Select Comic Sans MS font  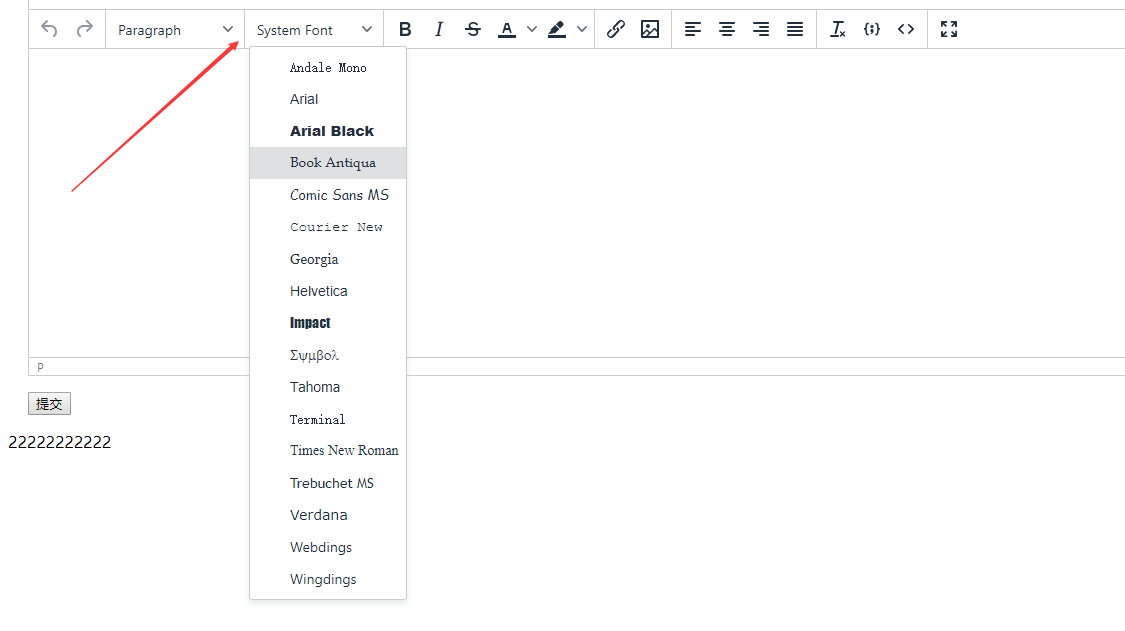pos(328,195)
